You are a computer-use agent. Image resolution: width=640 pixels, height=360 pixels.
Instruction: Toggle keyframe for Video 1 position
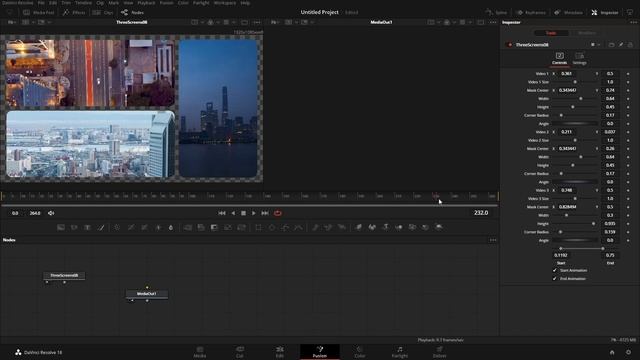pos(628,74)
